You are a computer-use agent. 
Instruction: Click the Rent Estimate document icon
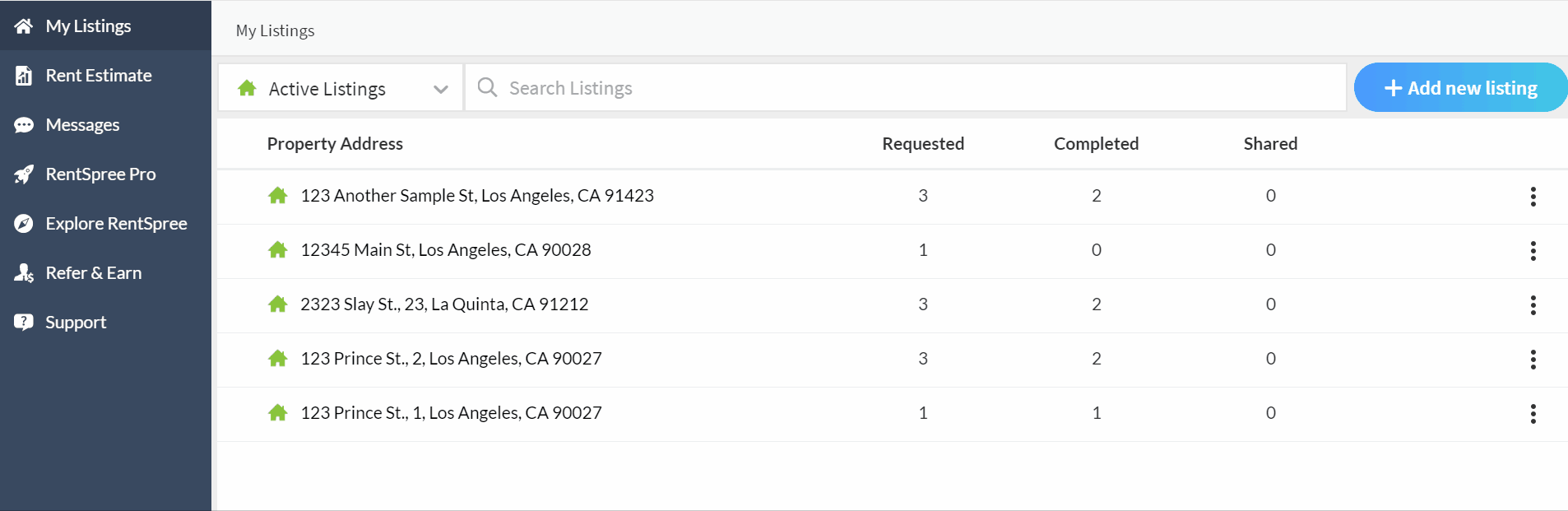point(22,75)
